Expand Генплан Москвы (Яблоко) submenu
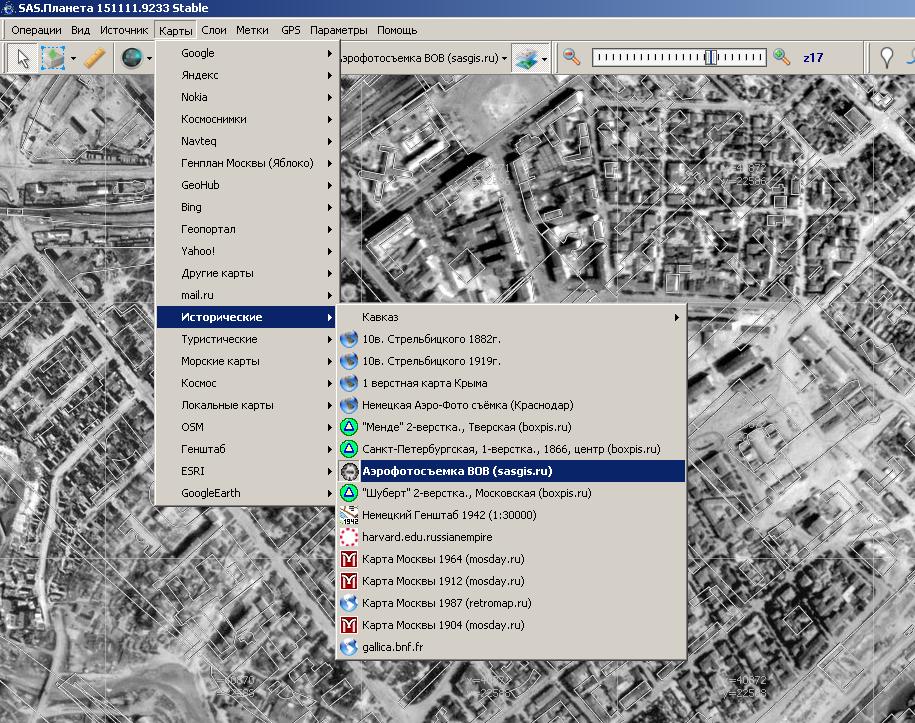 tap(247, 163)
